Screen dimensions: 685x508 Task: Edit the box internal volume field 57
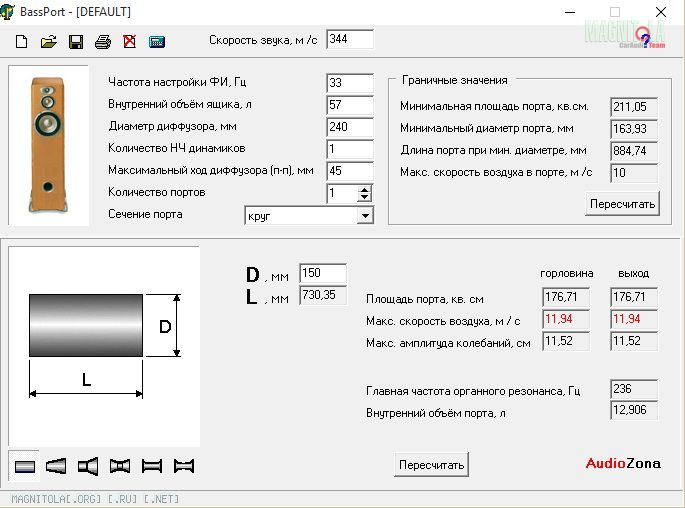pyautogui.click(x=350, y=105)
